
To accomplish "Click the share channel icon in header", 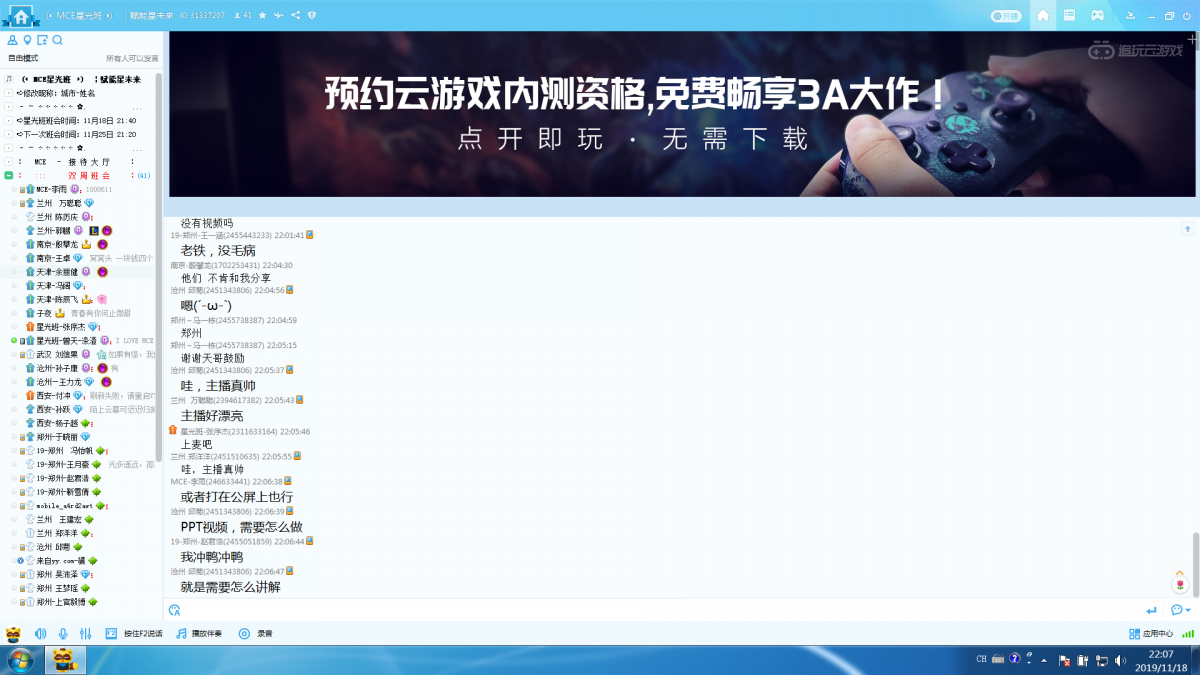I will (x=295, y=16).
